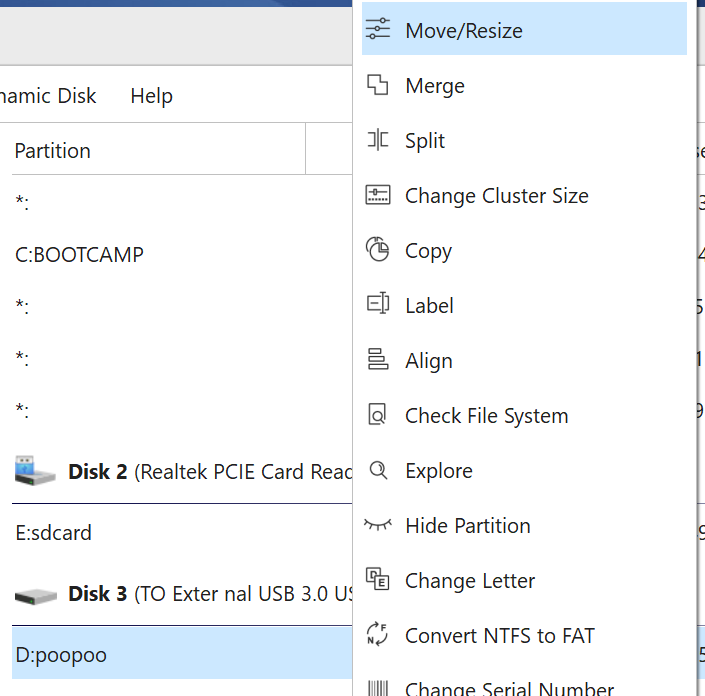Click the Move/Resize sliders icon
Image resolution: width=705 pixels, height=696 pixels.
(x=378, y=30)
